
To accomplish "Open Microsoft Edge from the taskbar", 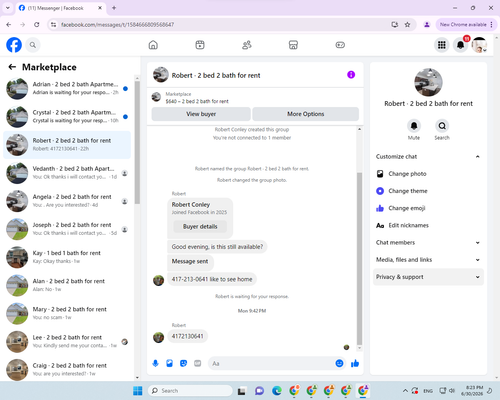I will point(277,391).
